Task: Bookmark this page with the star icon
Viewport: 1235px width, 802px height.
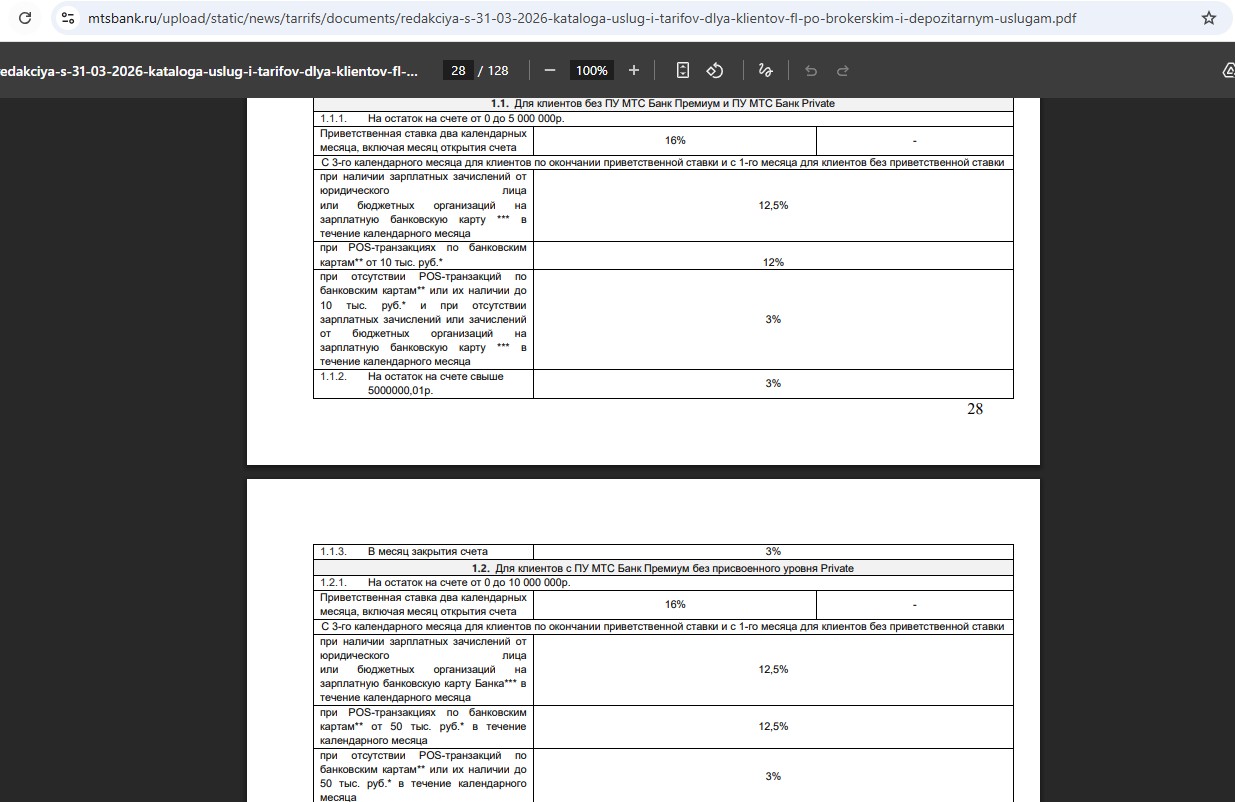Action: tap(1208, 18)
